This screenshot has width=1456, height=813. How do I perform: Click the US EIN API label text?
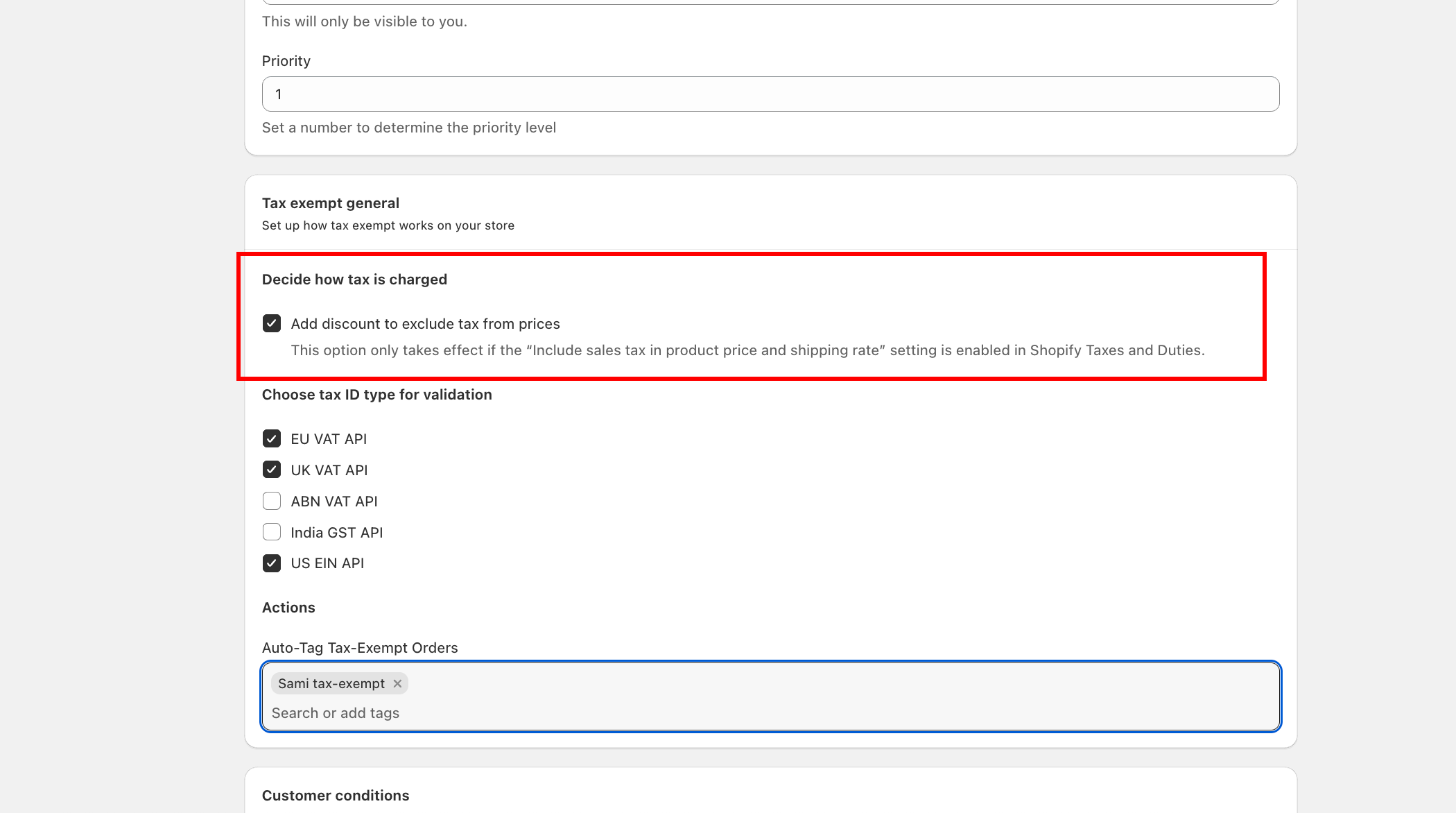tap(327, 563)
